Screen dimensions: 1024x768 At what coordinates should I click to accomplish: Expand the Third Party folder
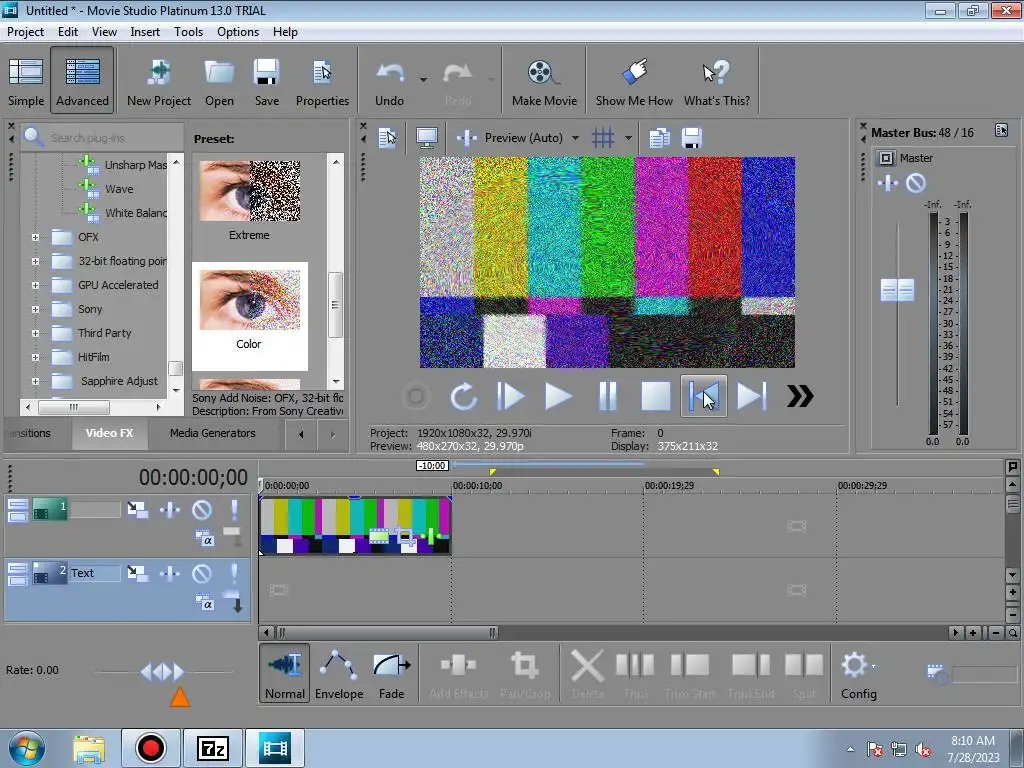coord(35,334)
